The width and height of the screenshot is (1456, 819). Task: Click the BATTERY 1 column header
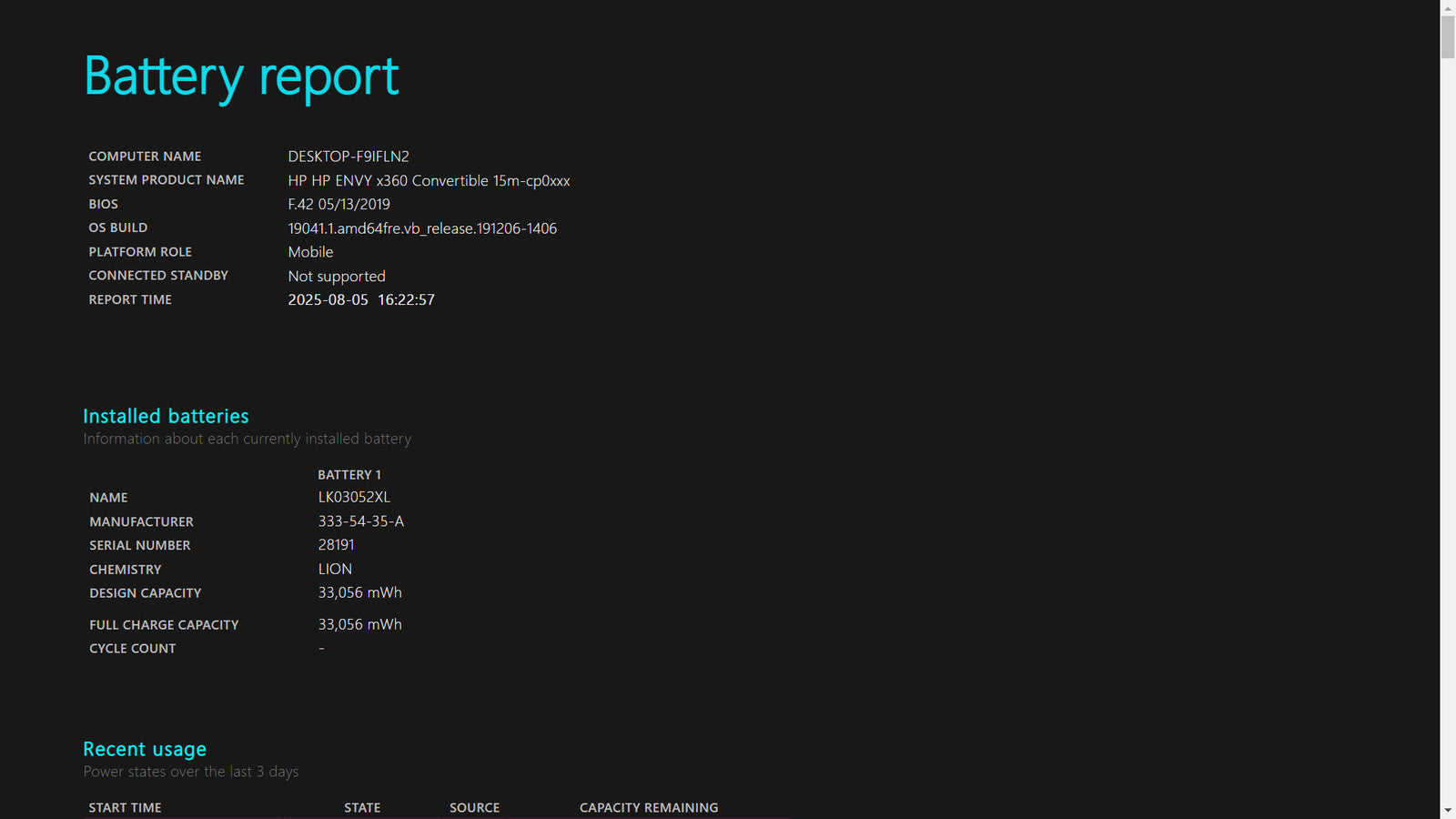point(349,475)
